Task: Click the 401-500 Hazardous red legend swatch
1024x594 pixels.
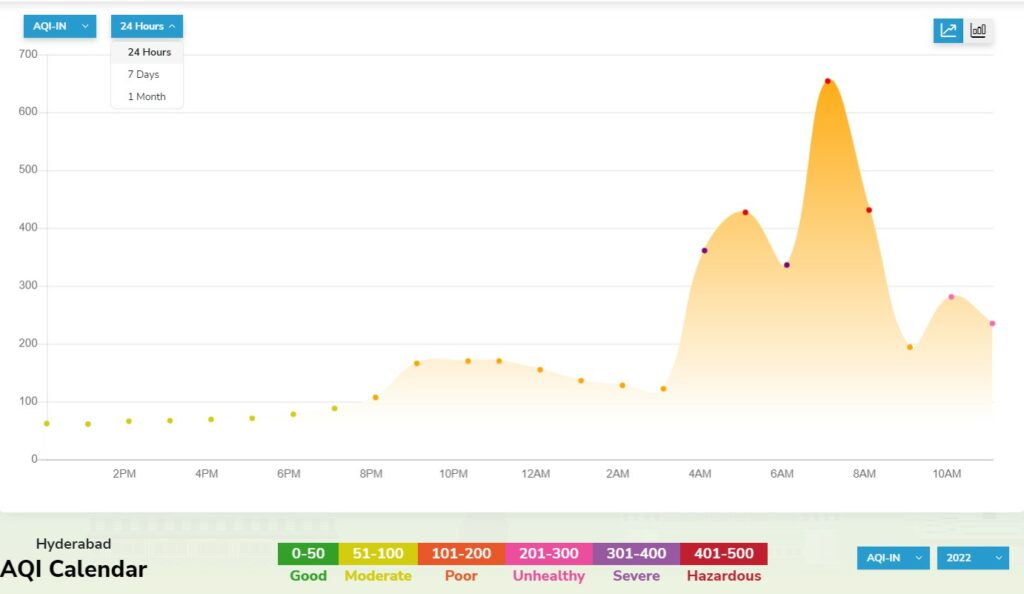Action: [724, 554]
